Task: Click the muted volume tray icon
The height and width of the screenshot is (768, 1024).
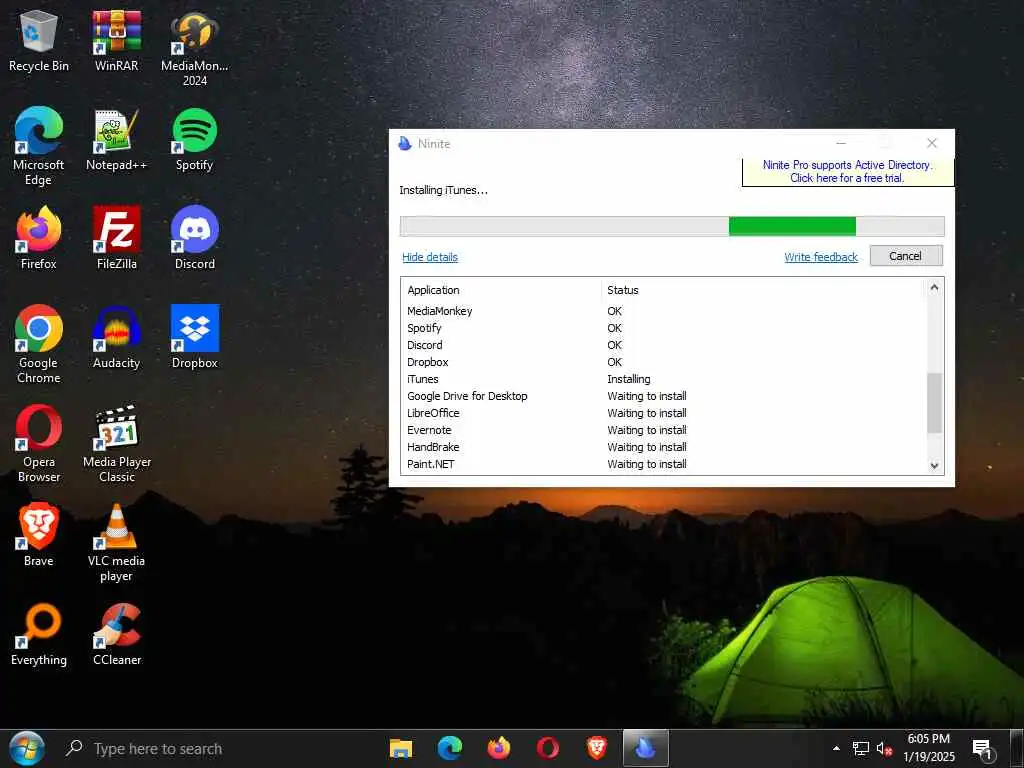Action: [x=884, y=748]
